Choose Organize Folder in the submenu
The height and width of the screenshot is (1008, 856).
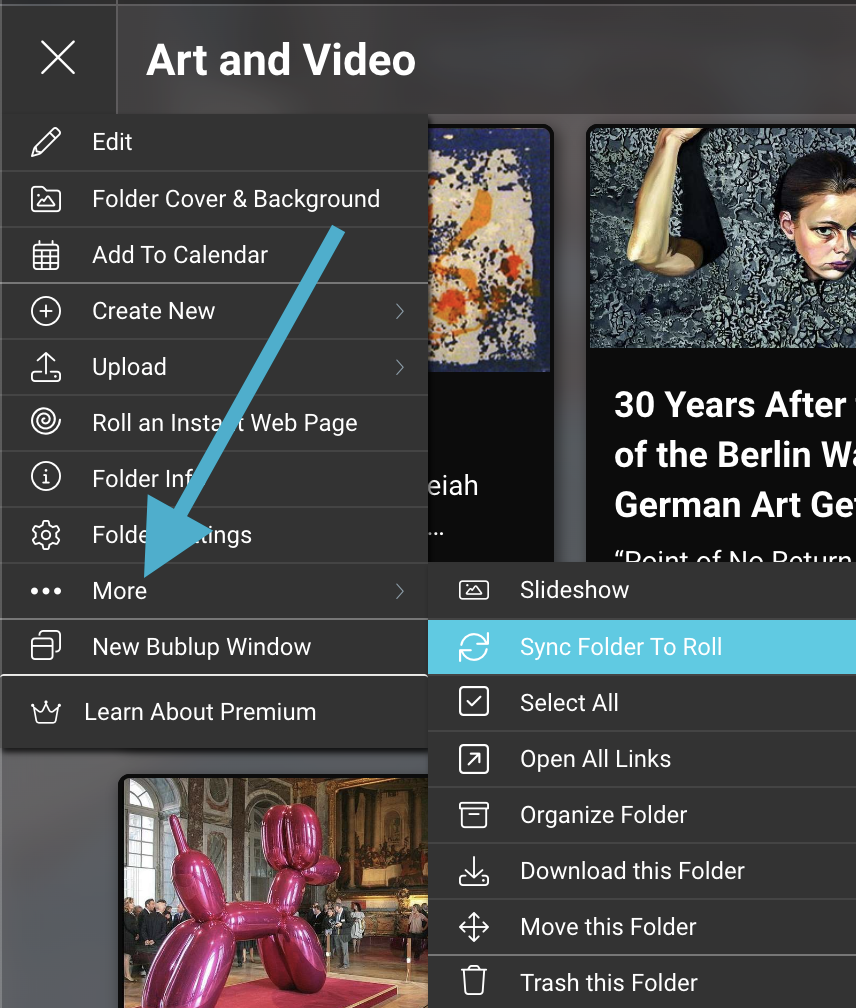click(x=603, y=815)
